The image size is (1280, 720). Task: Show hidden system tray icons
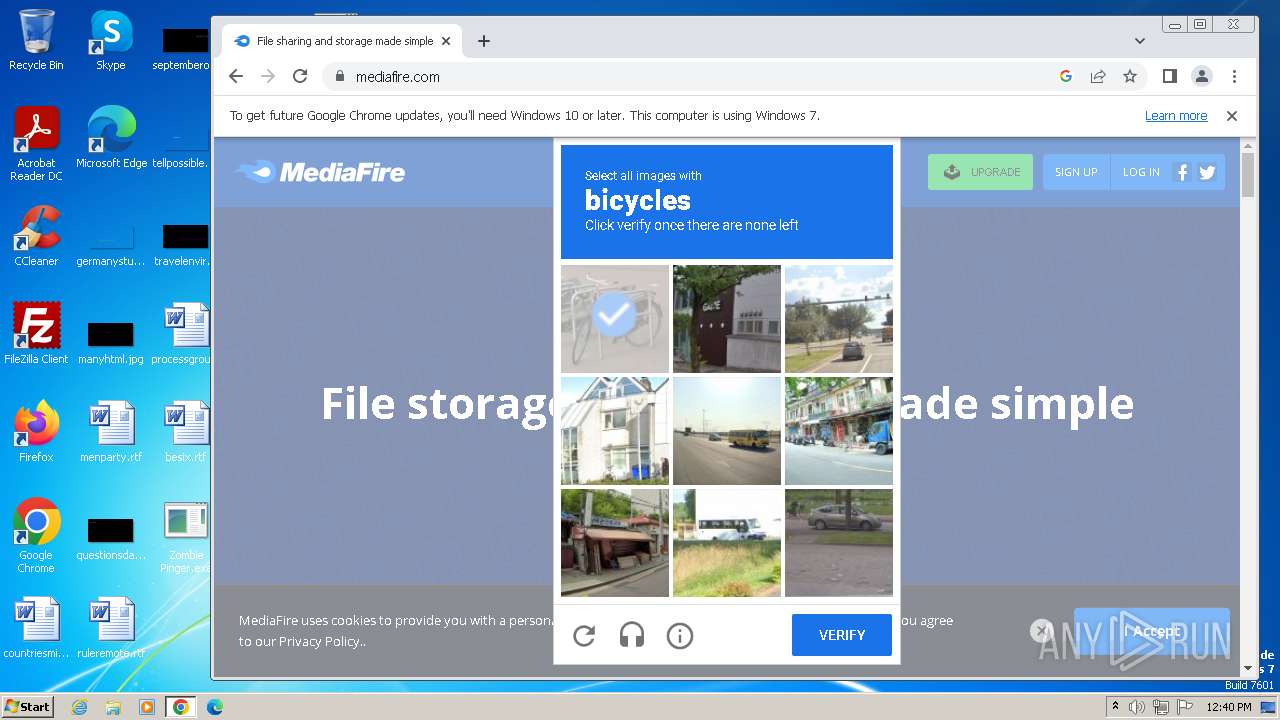(x=1115, y=707)
